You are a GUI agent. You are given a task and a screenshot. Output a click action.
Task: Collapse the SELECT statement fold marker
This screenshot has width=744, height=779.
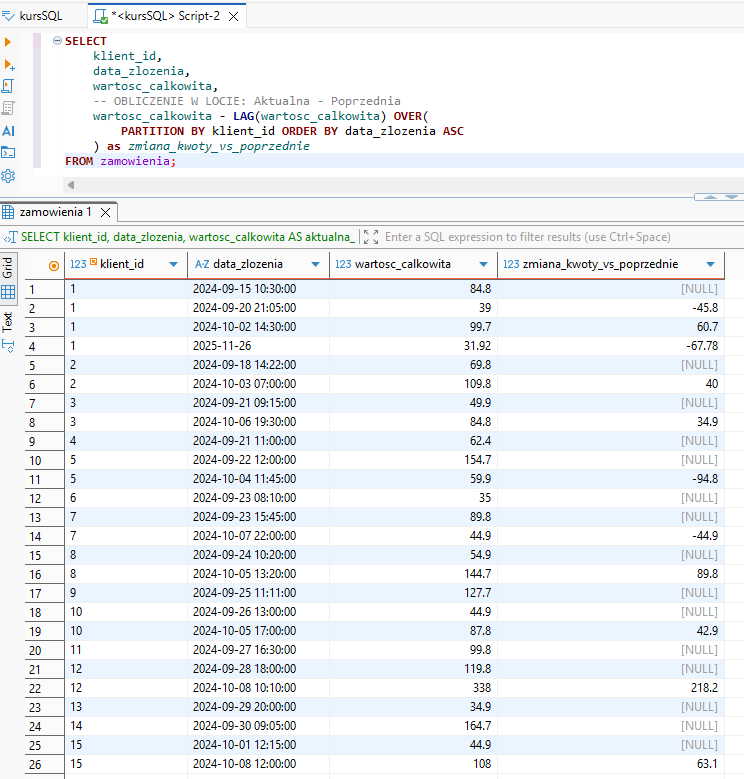tap(57, 41)
